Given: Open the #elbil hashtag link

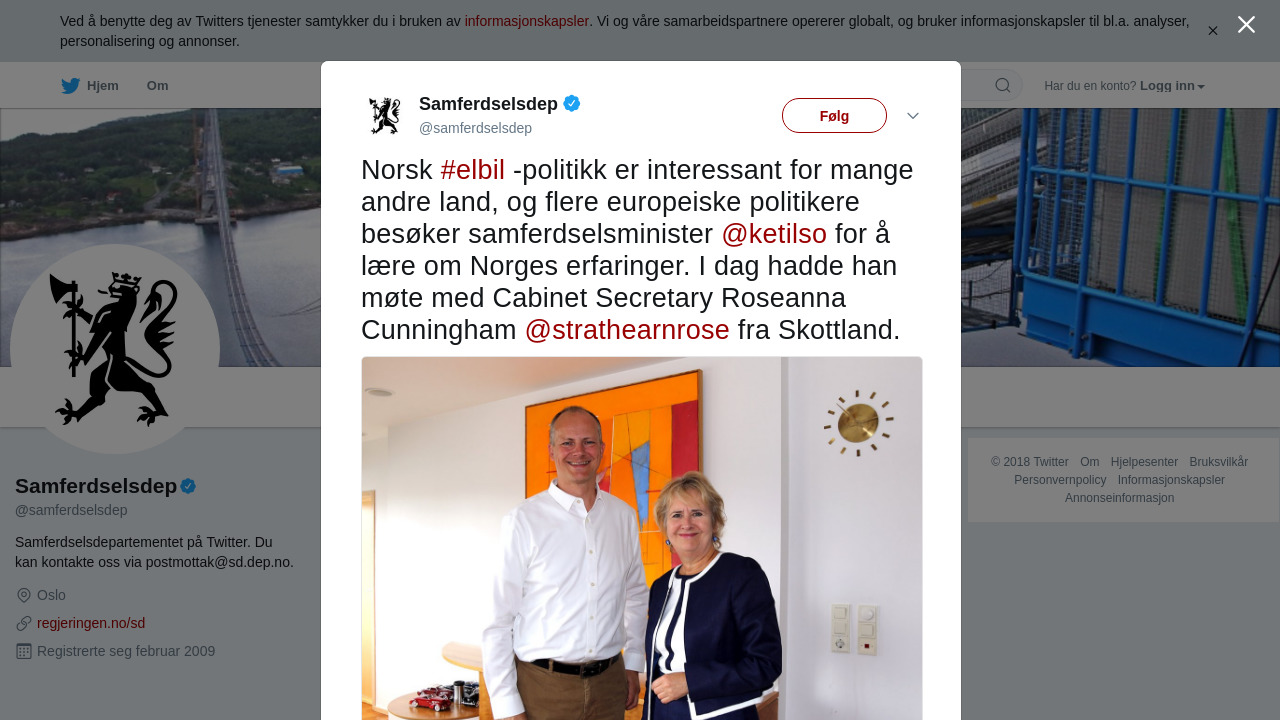Looking at the screenshot, I should [x=473, y=170].
